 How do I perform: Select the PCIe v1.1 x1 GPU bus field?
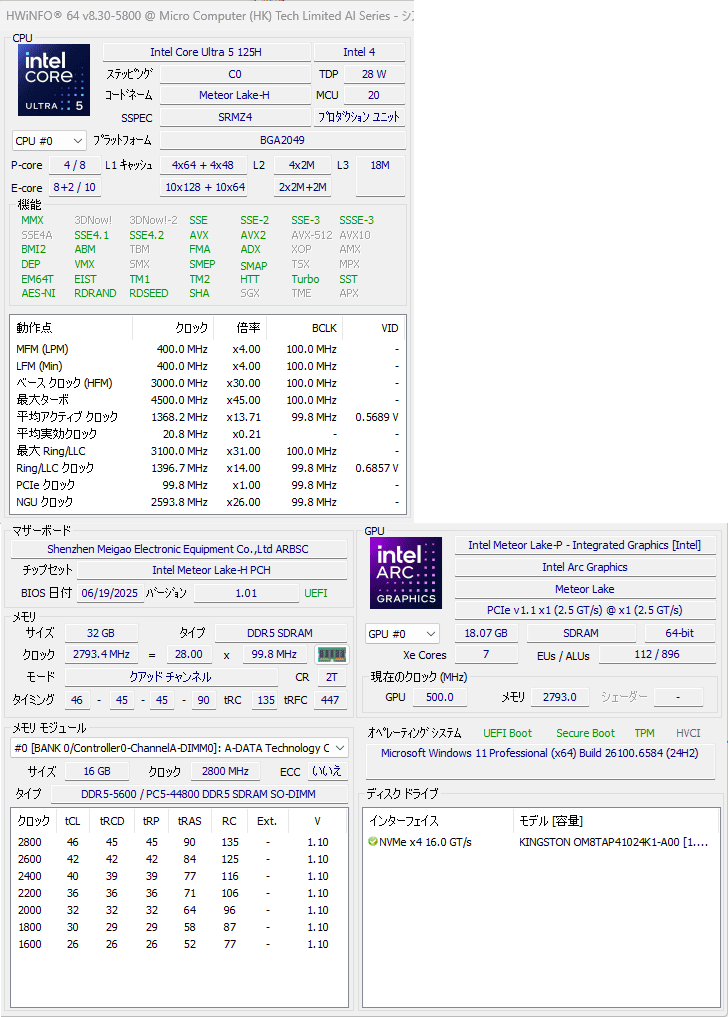pos(584,610)
